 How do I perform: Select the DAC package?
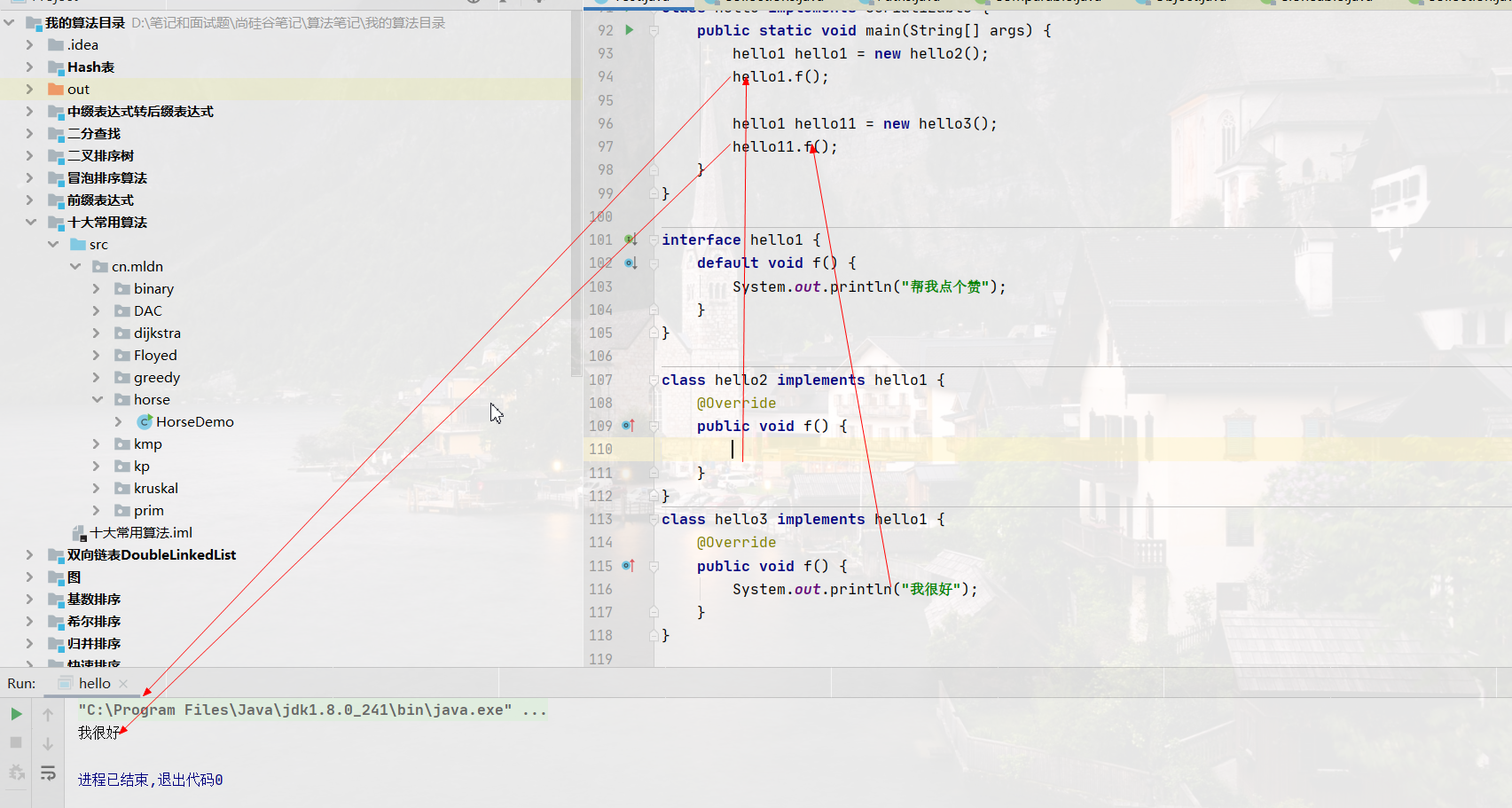(148, 310)
